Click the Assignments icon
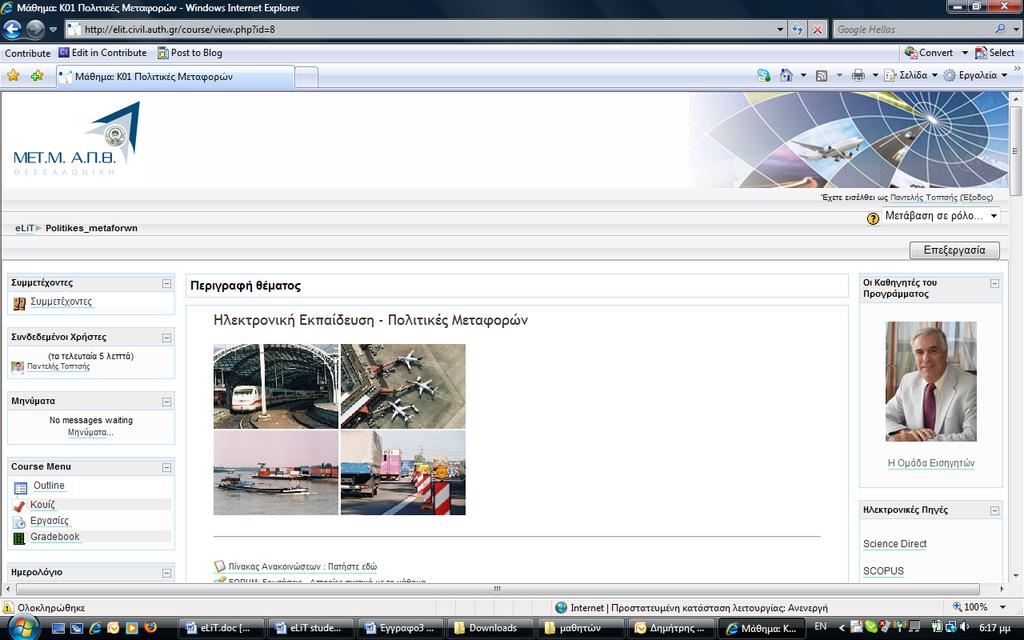 pyautogui.click(x=19, y=522)
